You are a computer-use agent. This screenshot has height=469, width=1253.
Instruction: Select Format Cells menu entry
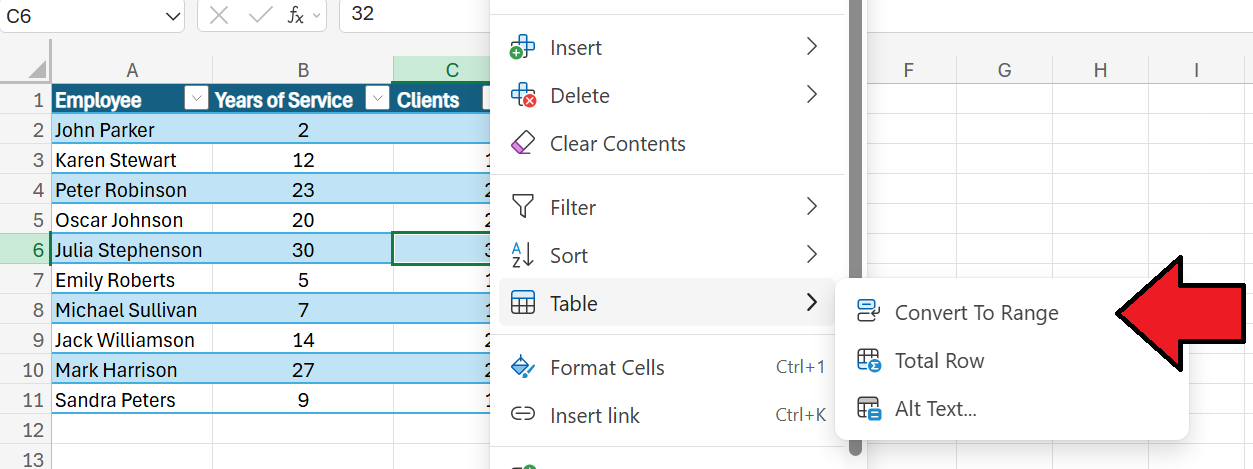coord(666,367)
